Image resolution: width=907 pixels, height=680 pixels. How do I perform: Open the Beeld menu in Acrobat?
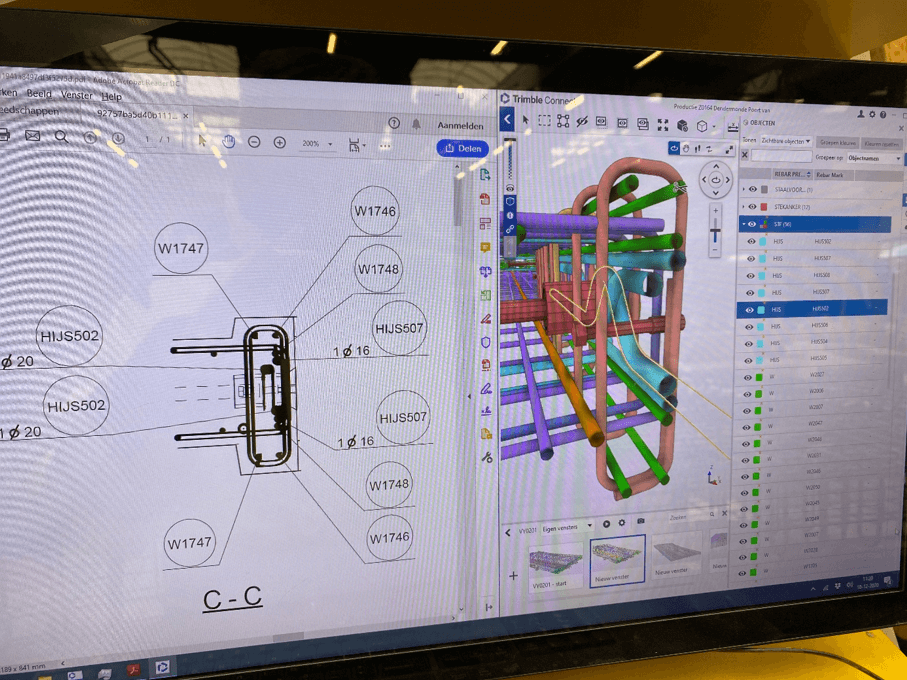pos(39,94)
